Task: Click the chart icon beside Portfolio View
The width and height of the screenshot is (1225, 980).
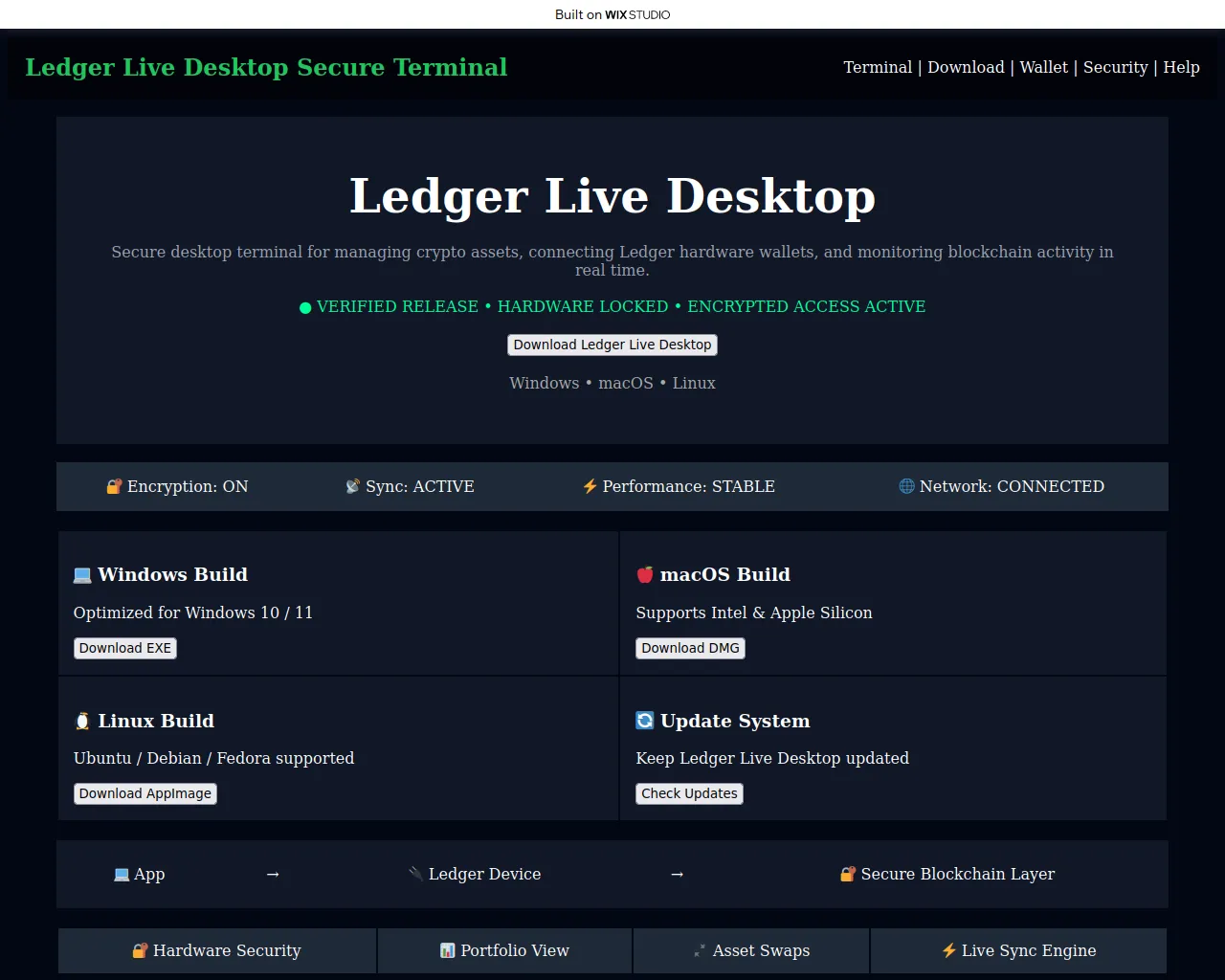Action: (x=447, y=950)
